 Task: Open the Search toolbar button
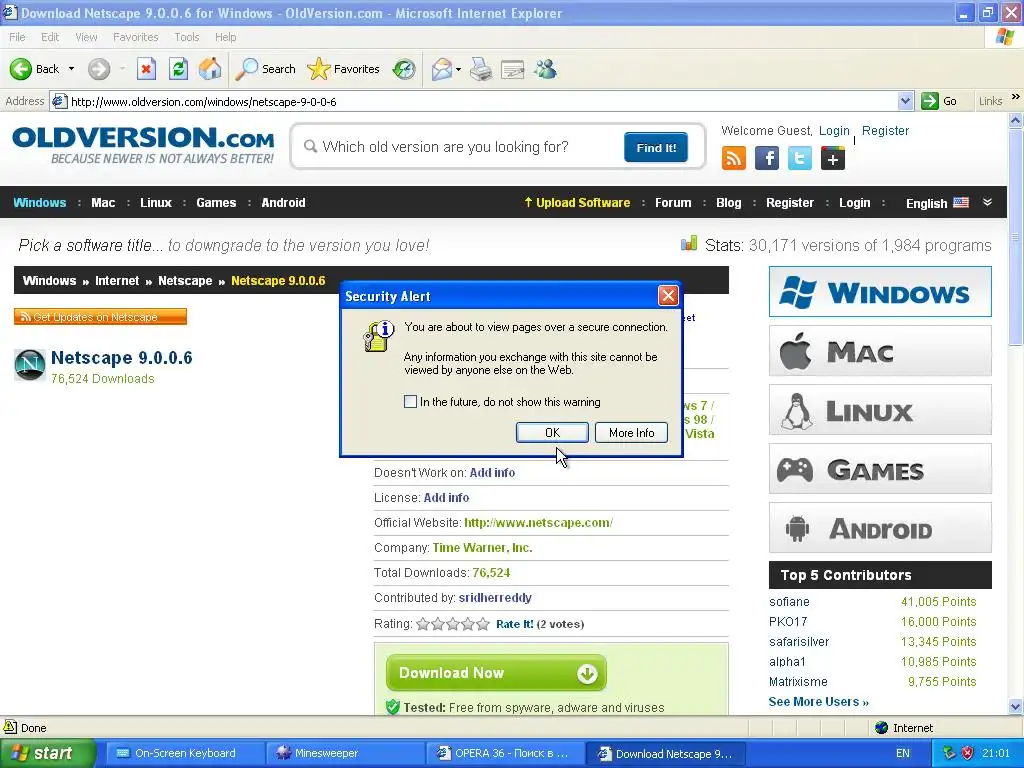point(265,69)
